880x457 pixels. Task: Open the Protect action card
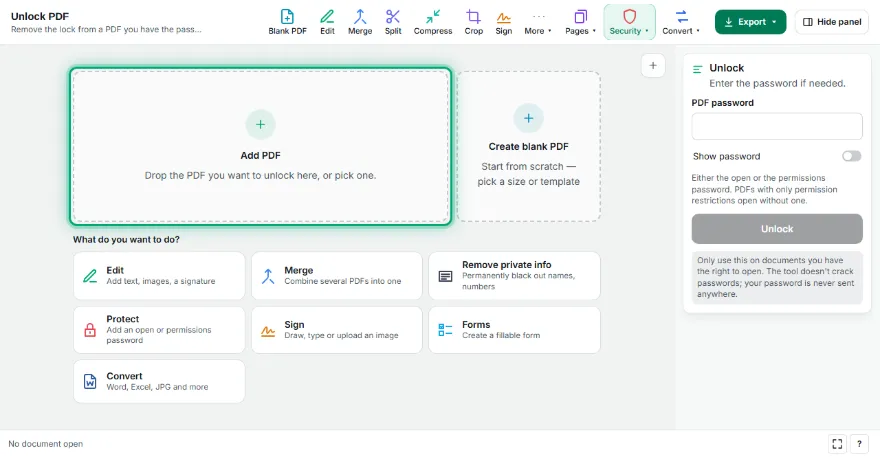(x=159, y=330)
